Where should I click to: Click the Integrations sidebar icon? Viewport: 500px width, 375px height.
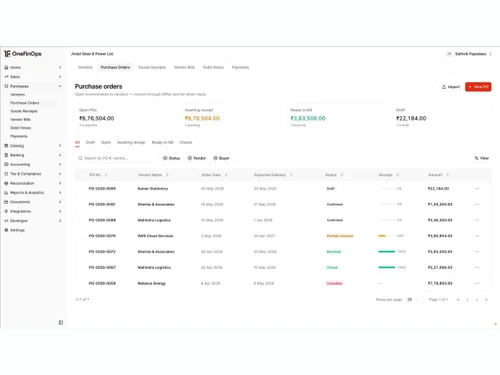(6, 211)
